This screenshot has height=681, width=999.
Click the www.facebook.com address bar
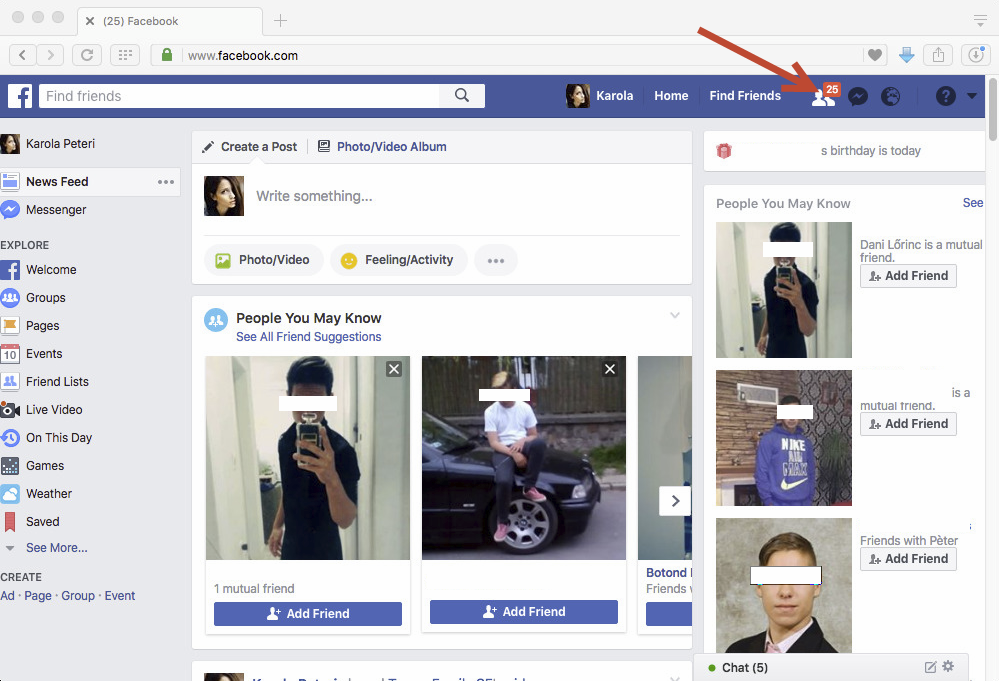(x=507, y=55)
